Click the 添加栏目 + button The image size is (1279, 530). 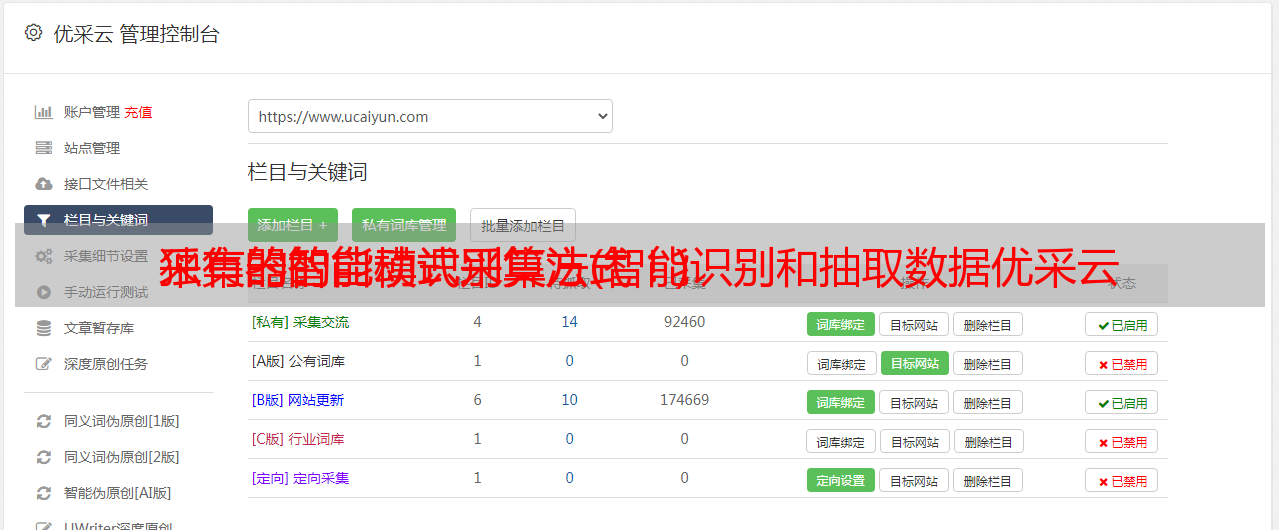click(293, 225)
